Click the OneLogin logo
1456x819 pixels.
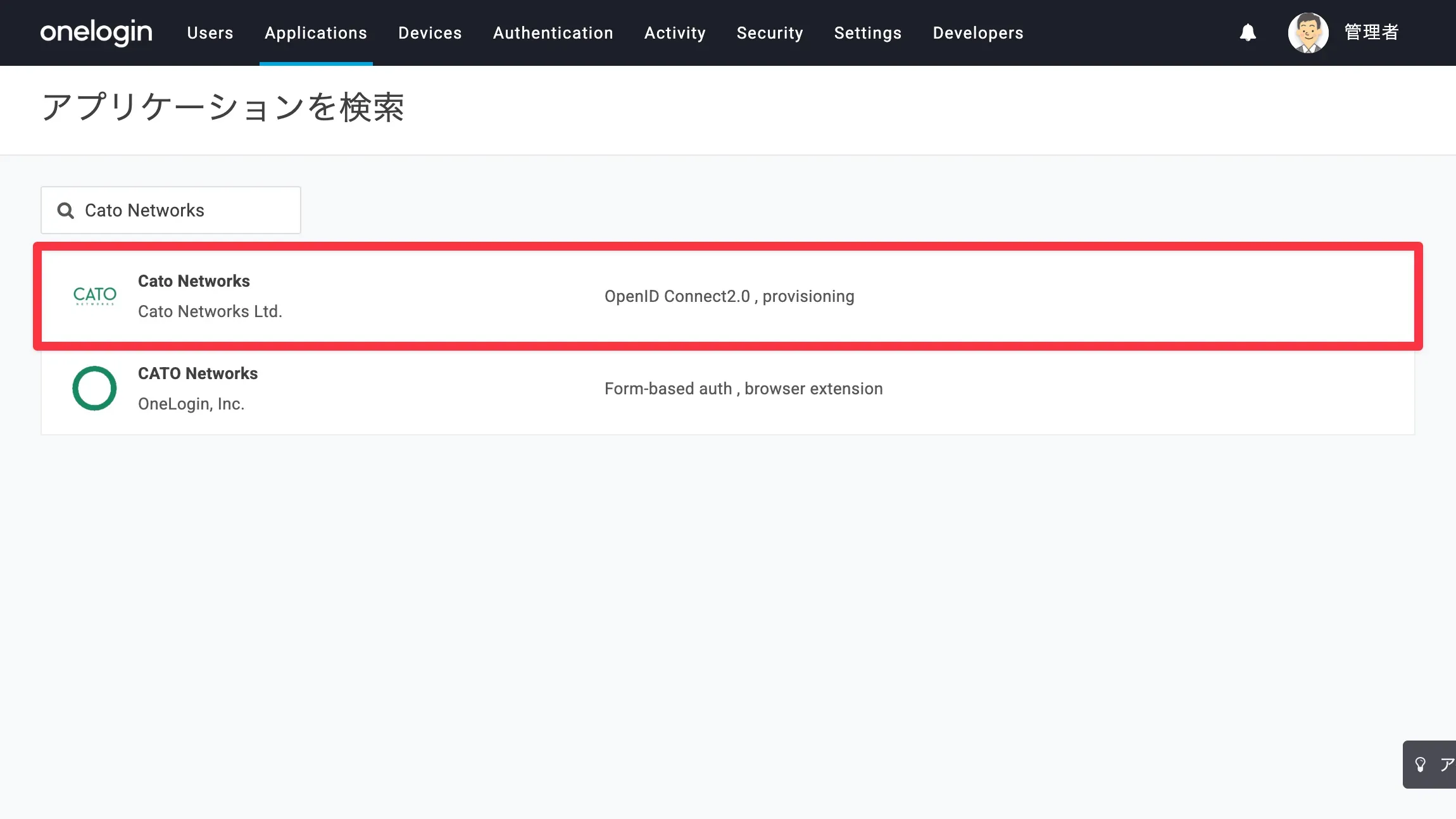tap(96, 32)
